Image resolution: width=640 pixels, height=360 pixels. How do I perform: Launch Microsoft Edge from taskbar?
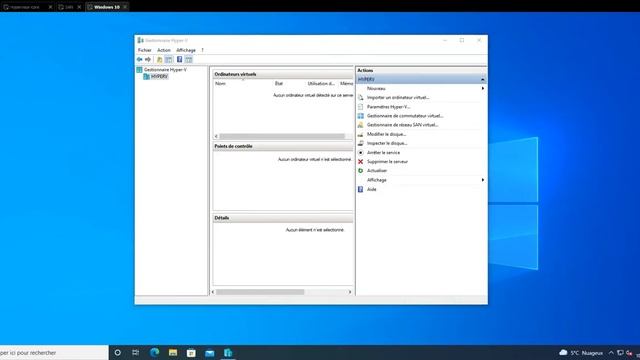[x=154, y=353]
